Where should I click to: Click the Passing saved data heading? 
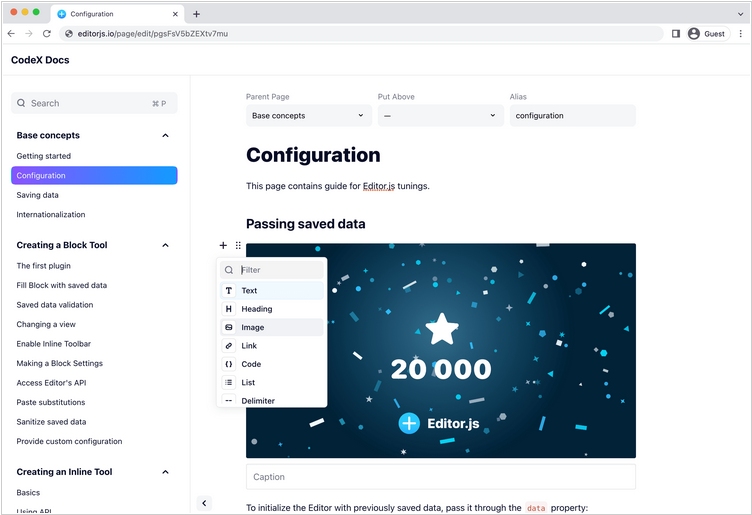pos(306,224)
